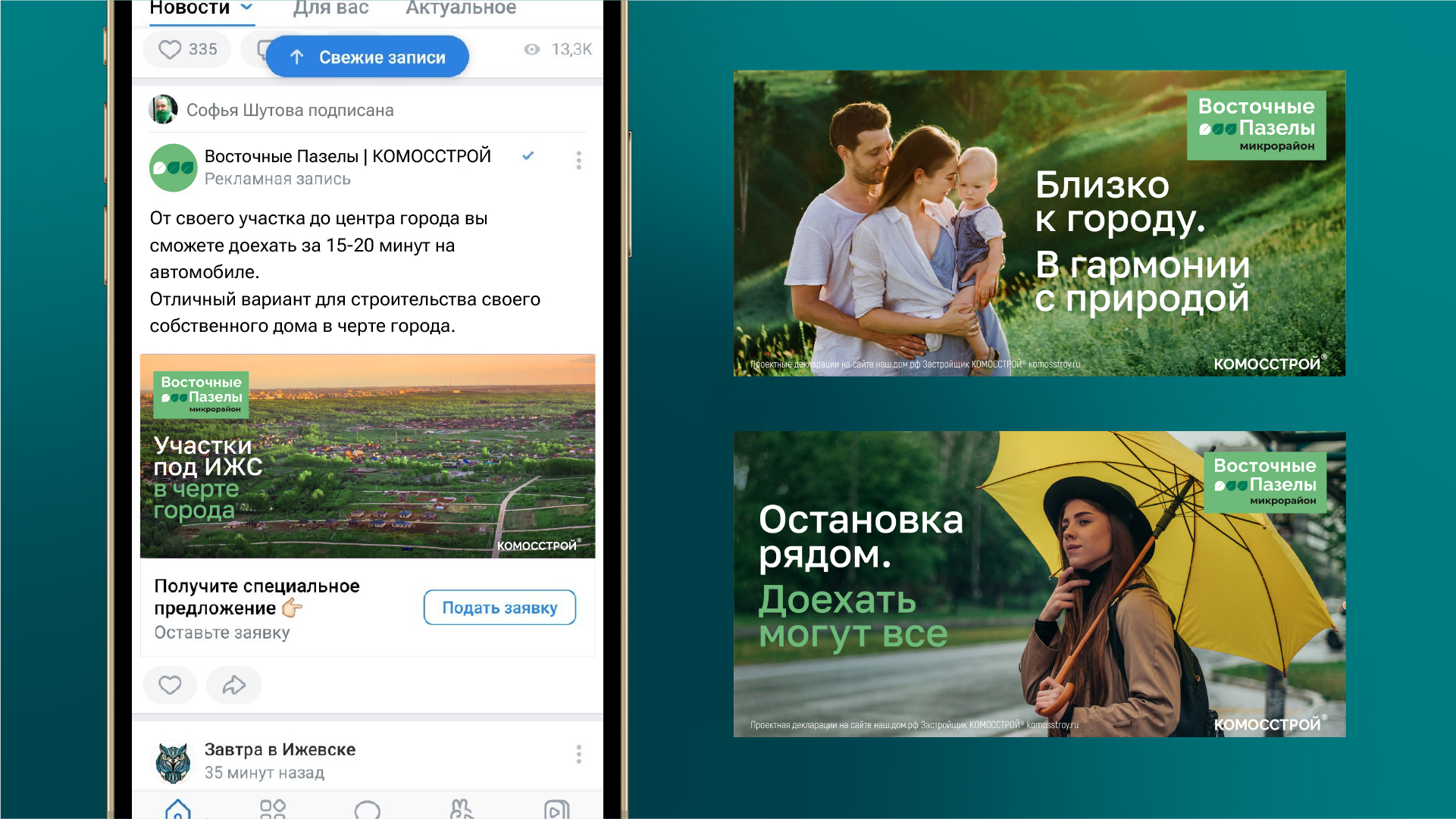Switch to the Для вас tab
This screenshot has height=819, width=1456.
(330, 8)
